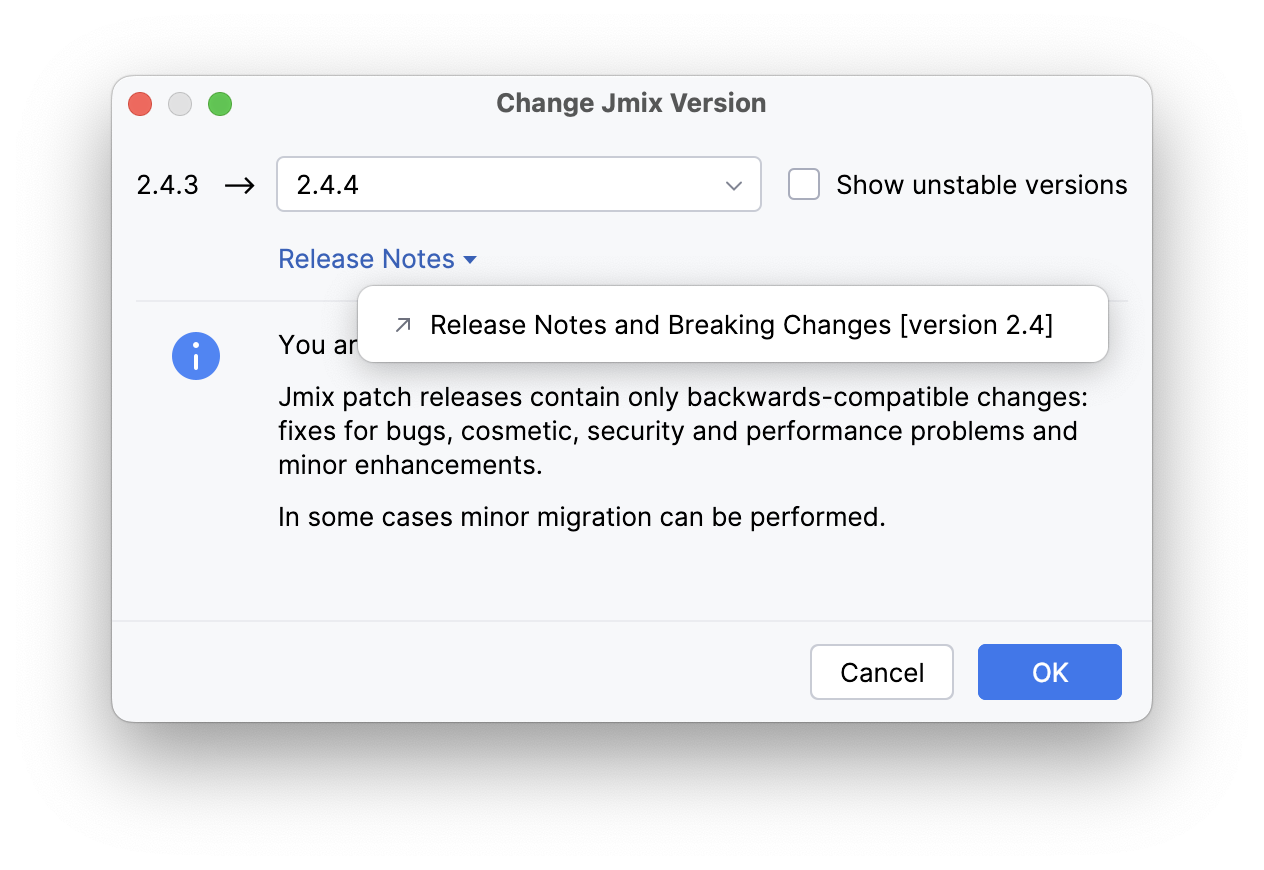Click the Change Jmix Version title bar
This screenshot has width=1264, height=870.
(631, 103)
